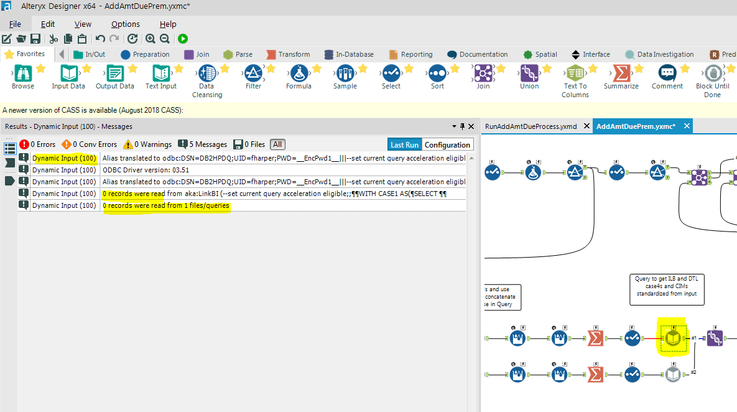Screen dimensions: 737x412
Task: Close the RunAddAmtDueProcess.yxmd tab
Action: pos(587,126)
